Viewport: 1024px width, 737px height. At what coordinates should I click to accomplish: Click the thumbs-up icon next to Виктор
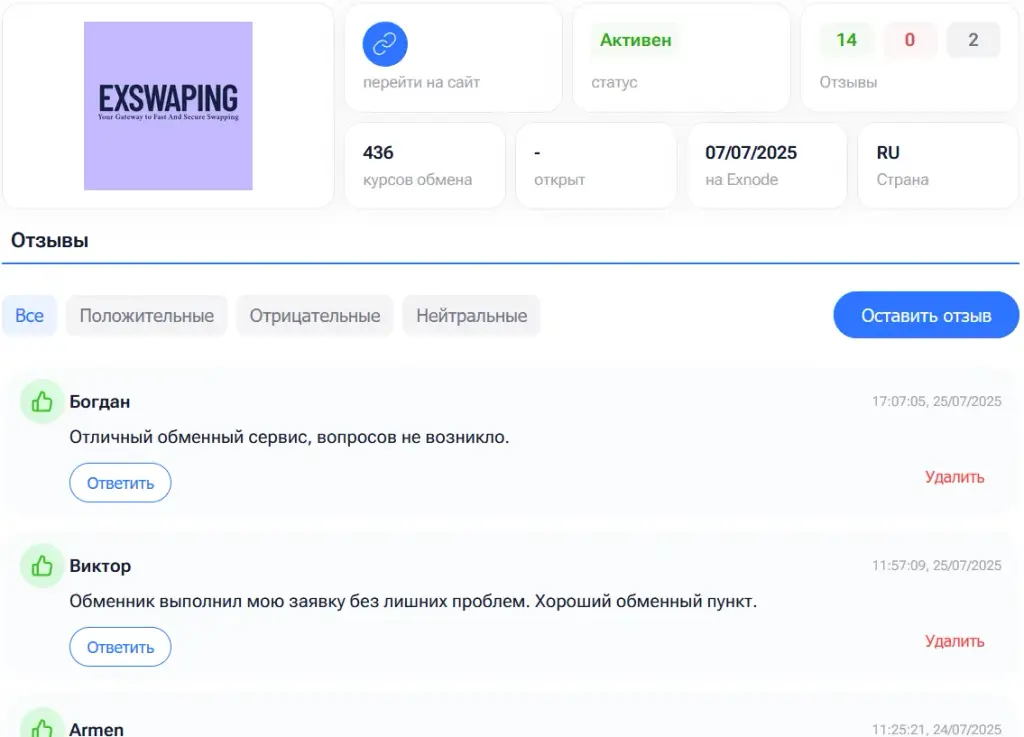point(42,566)
